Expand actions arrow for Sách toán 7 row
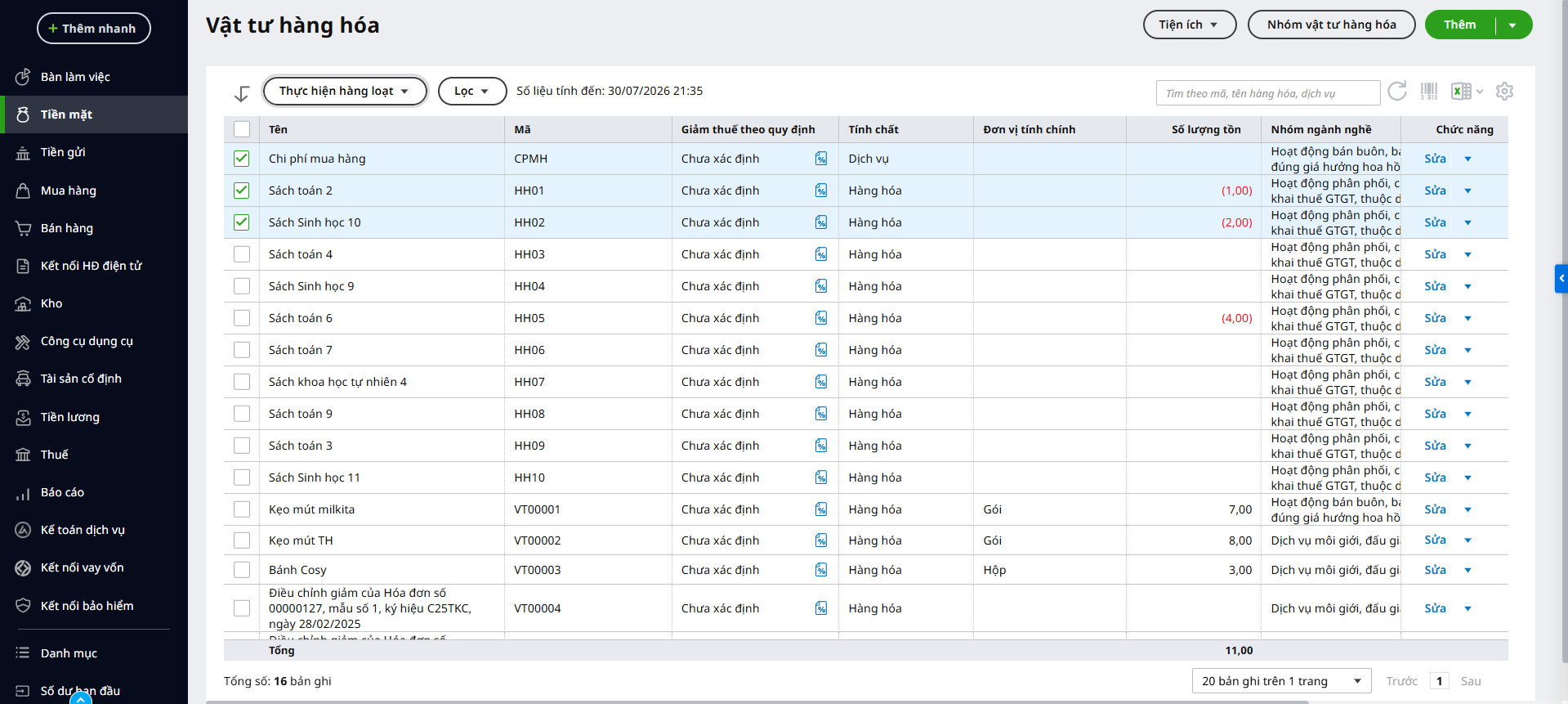The image size is (1568, 704). [1468, 350]
